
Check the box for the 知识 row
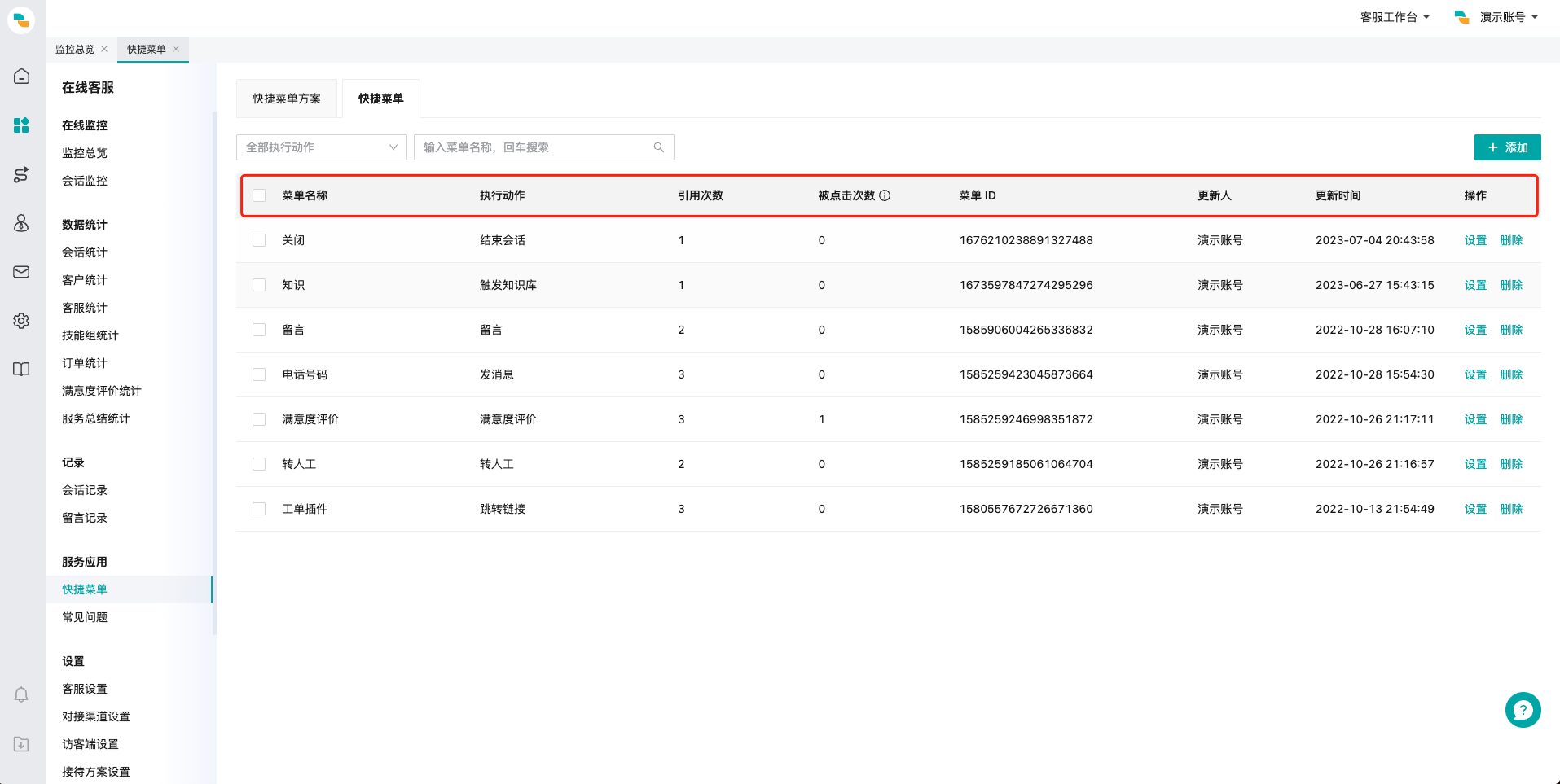click(x=259, y=285)
